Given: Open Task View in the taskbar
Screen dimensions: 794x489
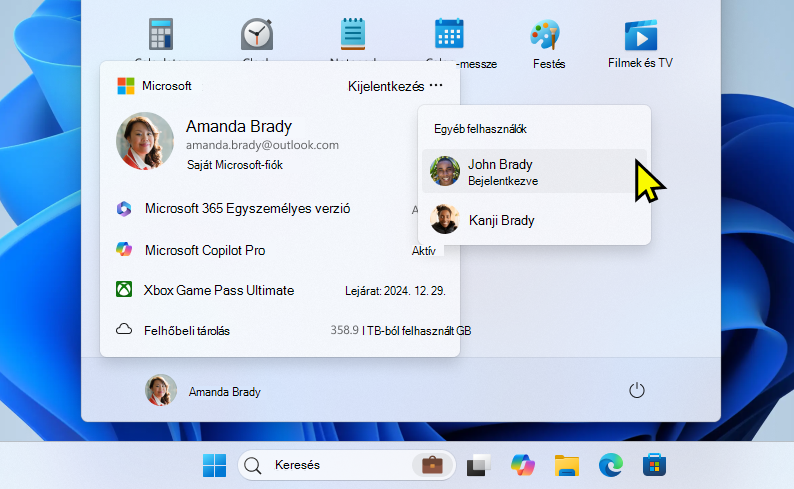Looking at the screenshot, I should tap(479, 465).
